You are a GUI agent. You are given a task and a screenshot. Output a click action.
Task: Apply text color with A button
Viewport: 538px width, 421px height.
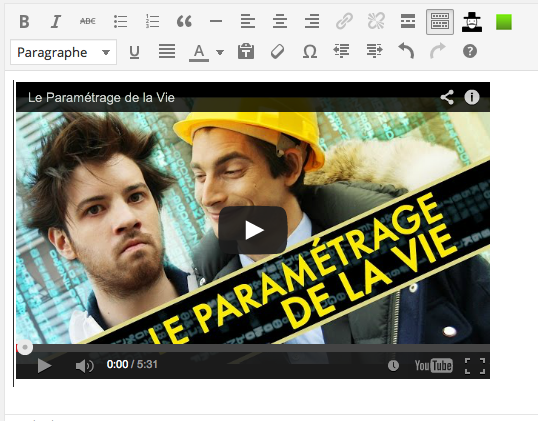tap(199, 53)
